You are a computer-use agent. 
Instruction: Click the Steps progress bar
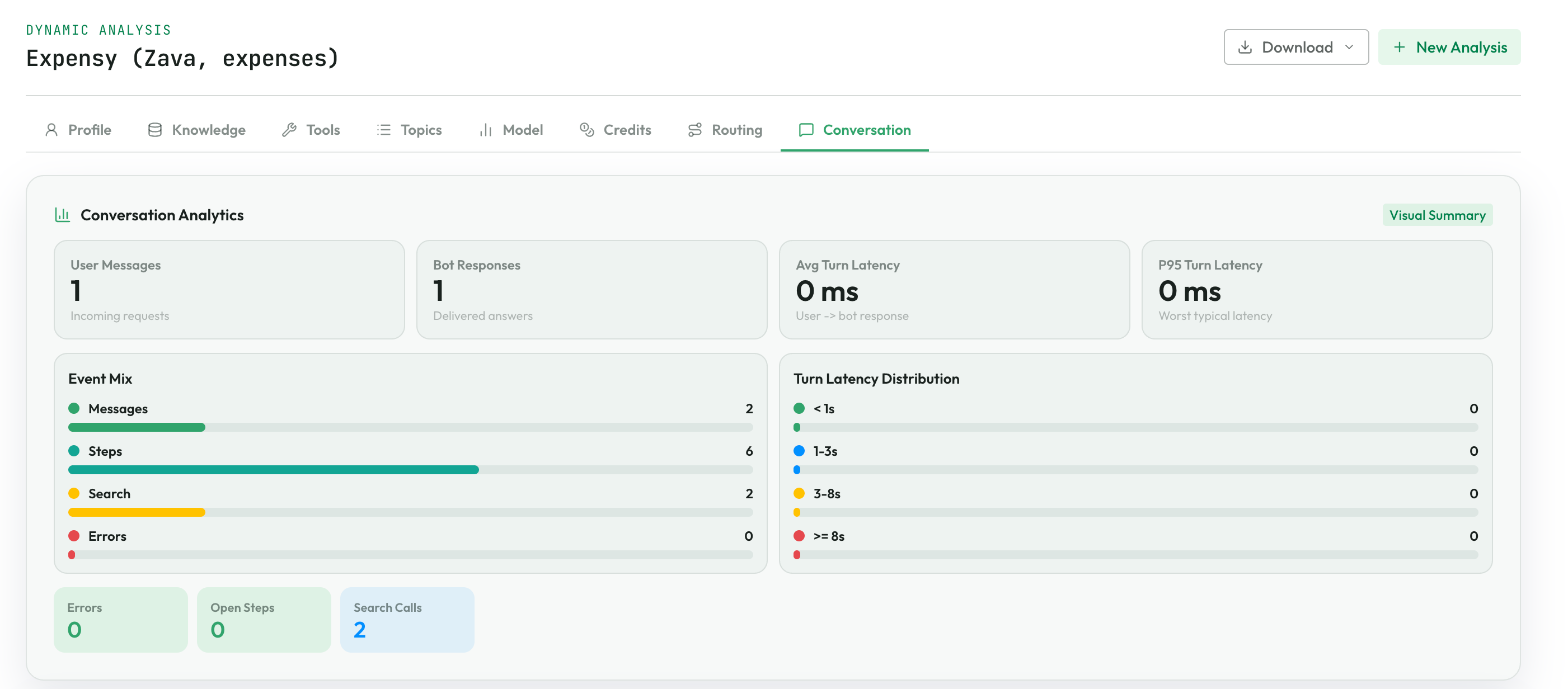[410, 470]
